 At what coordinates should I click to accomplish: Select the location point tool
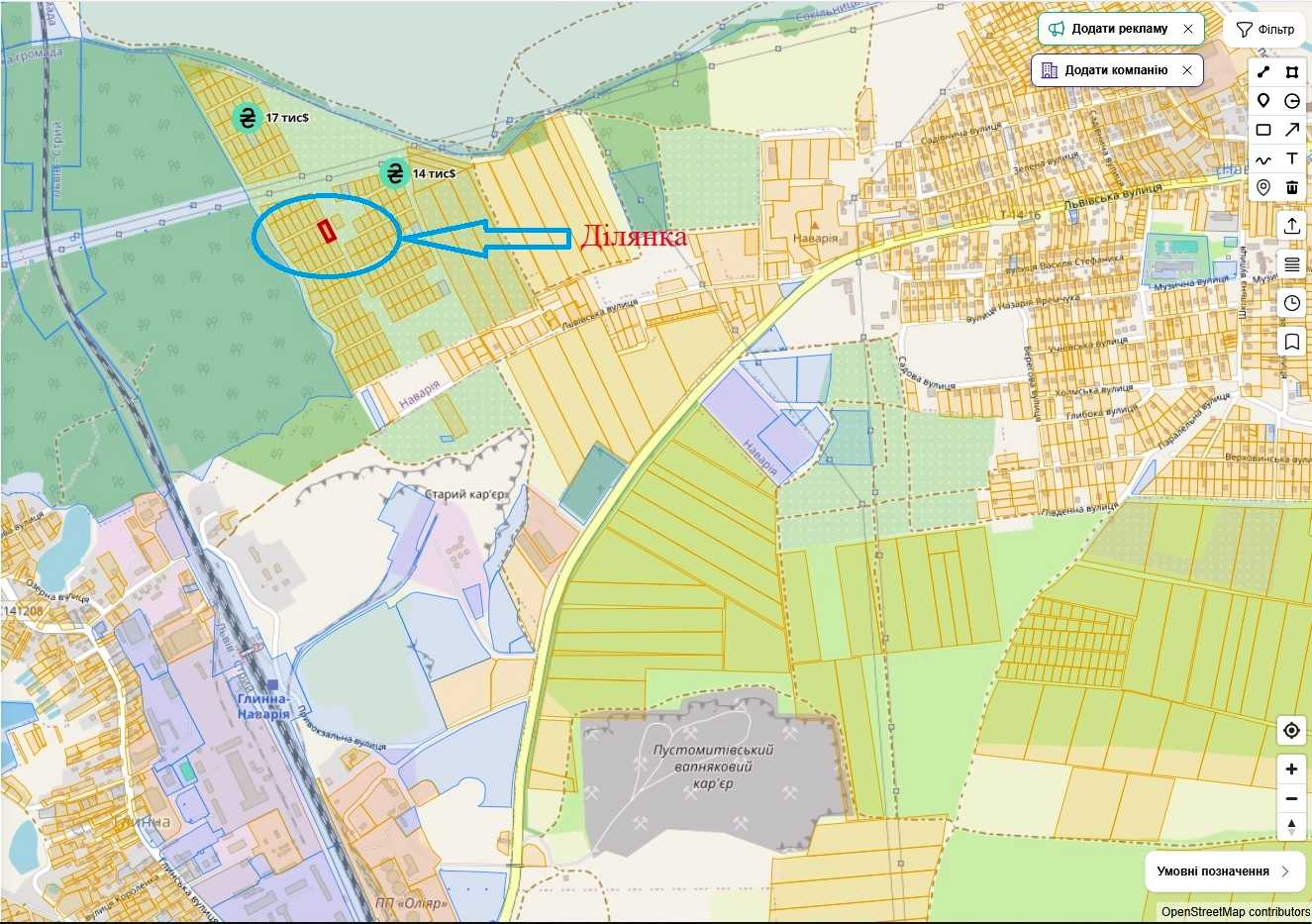pos(1263,187)
